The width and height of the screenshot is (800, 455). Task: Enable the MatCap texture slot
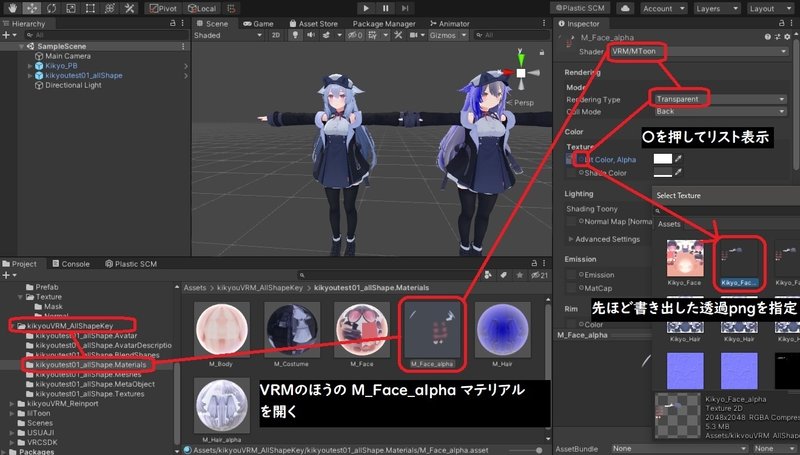[x=571, y=289]
